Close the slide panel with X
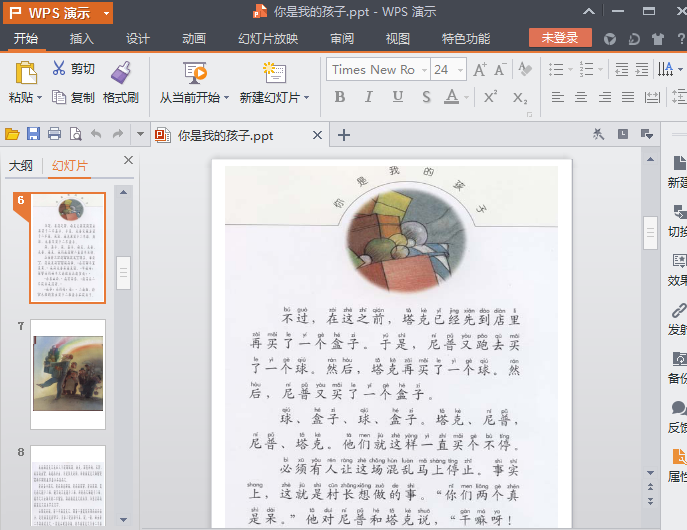This screenshot has height=530, width=687. [128, 160]
